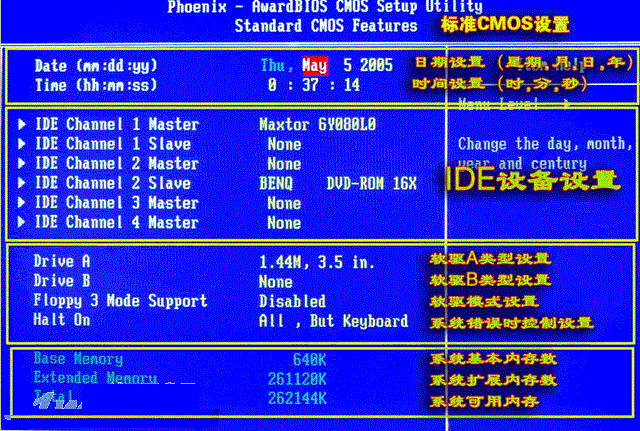The height and width of the screenshot is (431, 640).
Task: Expand the IDE Channel 2 Master arrow
Action: click(21, 164)
